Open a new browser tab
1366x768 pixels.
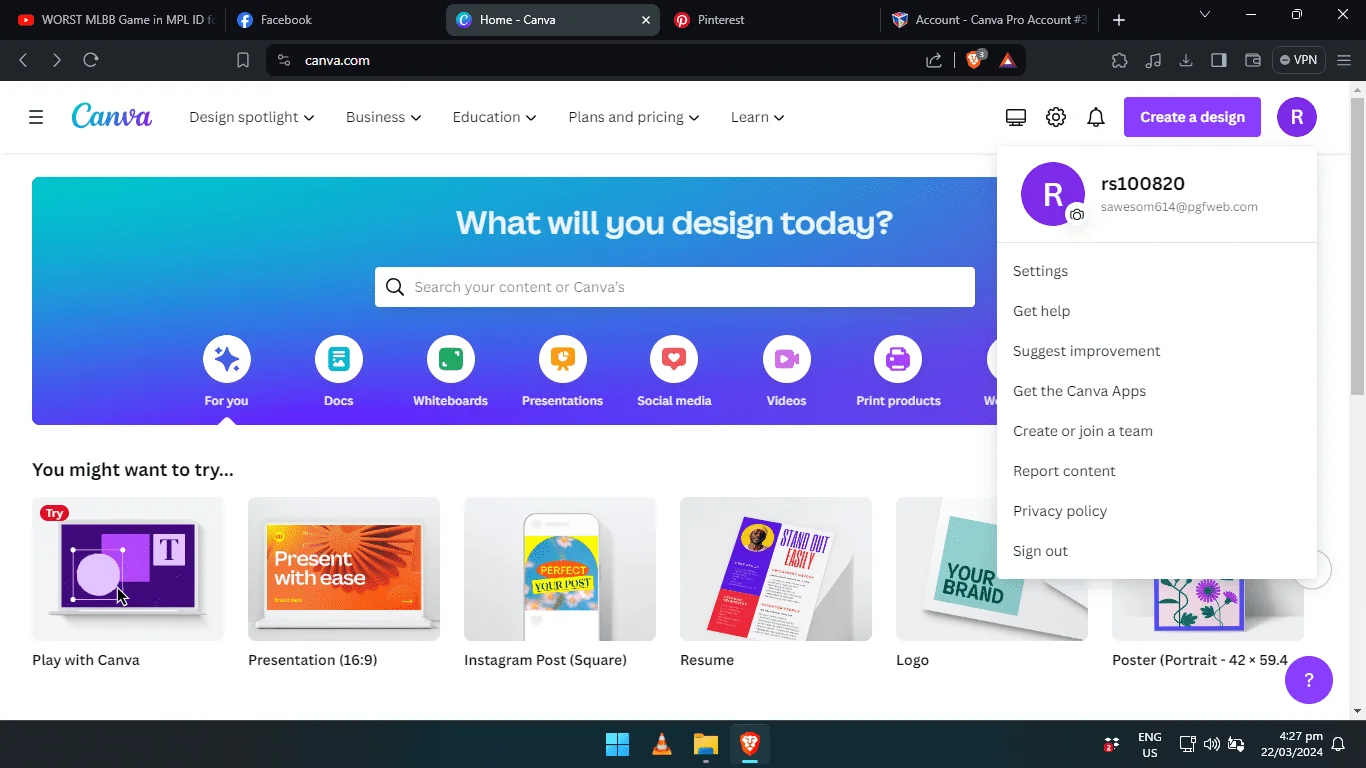[x=1119, y=20]
